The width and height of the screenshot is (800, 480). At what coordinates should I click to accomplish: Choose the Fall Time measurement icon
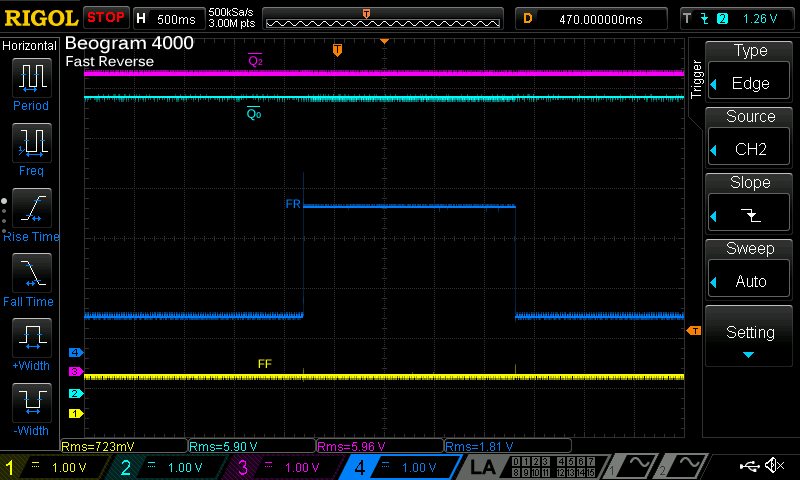tap(31, 273)
